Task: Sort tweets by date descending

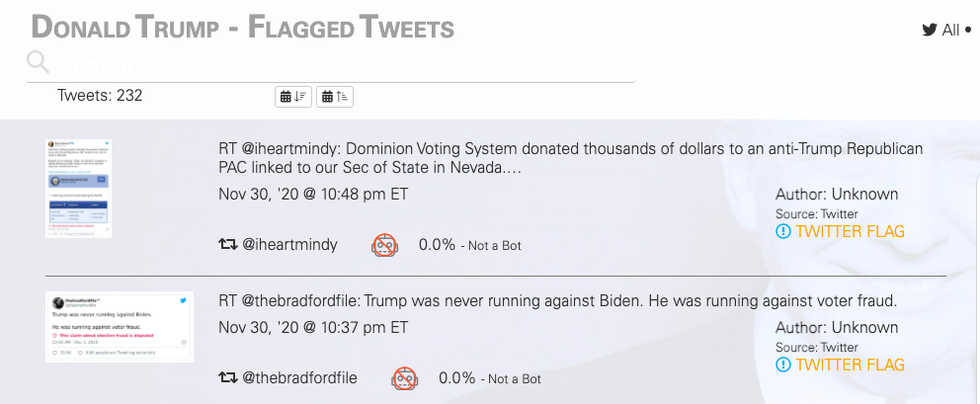Action: coord(293,96)
